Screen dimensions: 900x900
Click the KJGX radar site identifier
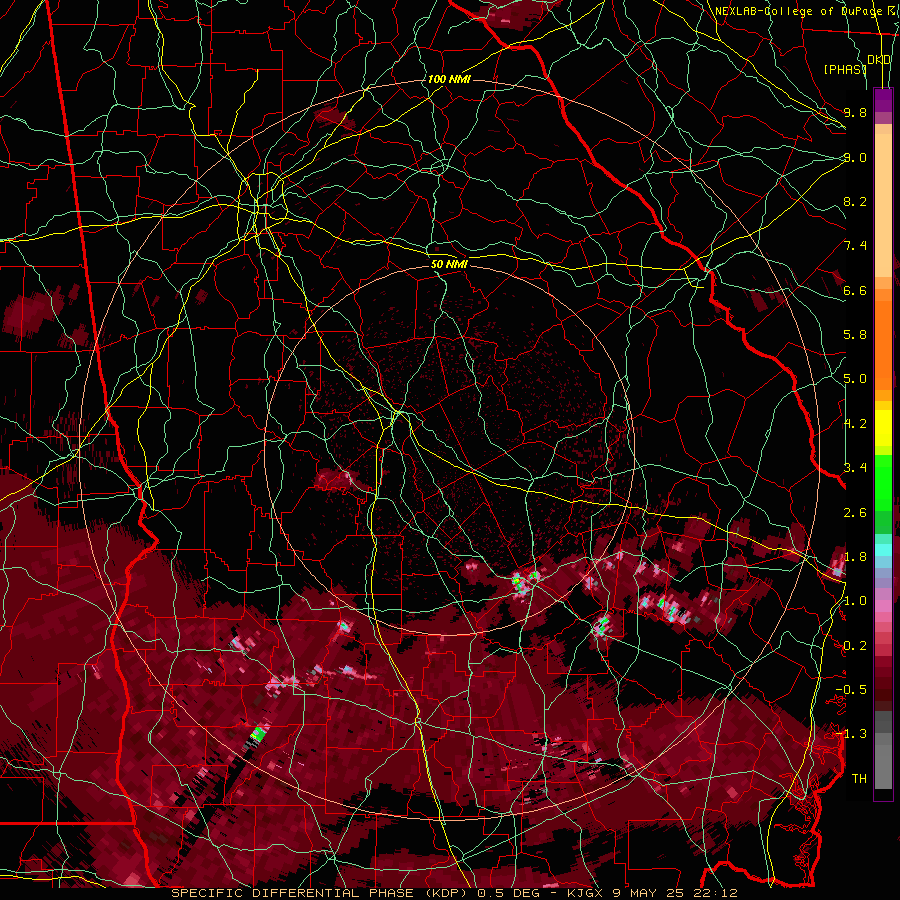[584, 893]
